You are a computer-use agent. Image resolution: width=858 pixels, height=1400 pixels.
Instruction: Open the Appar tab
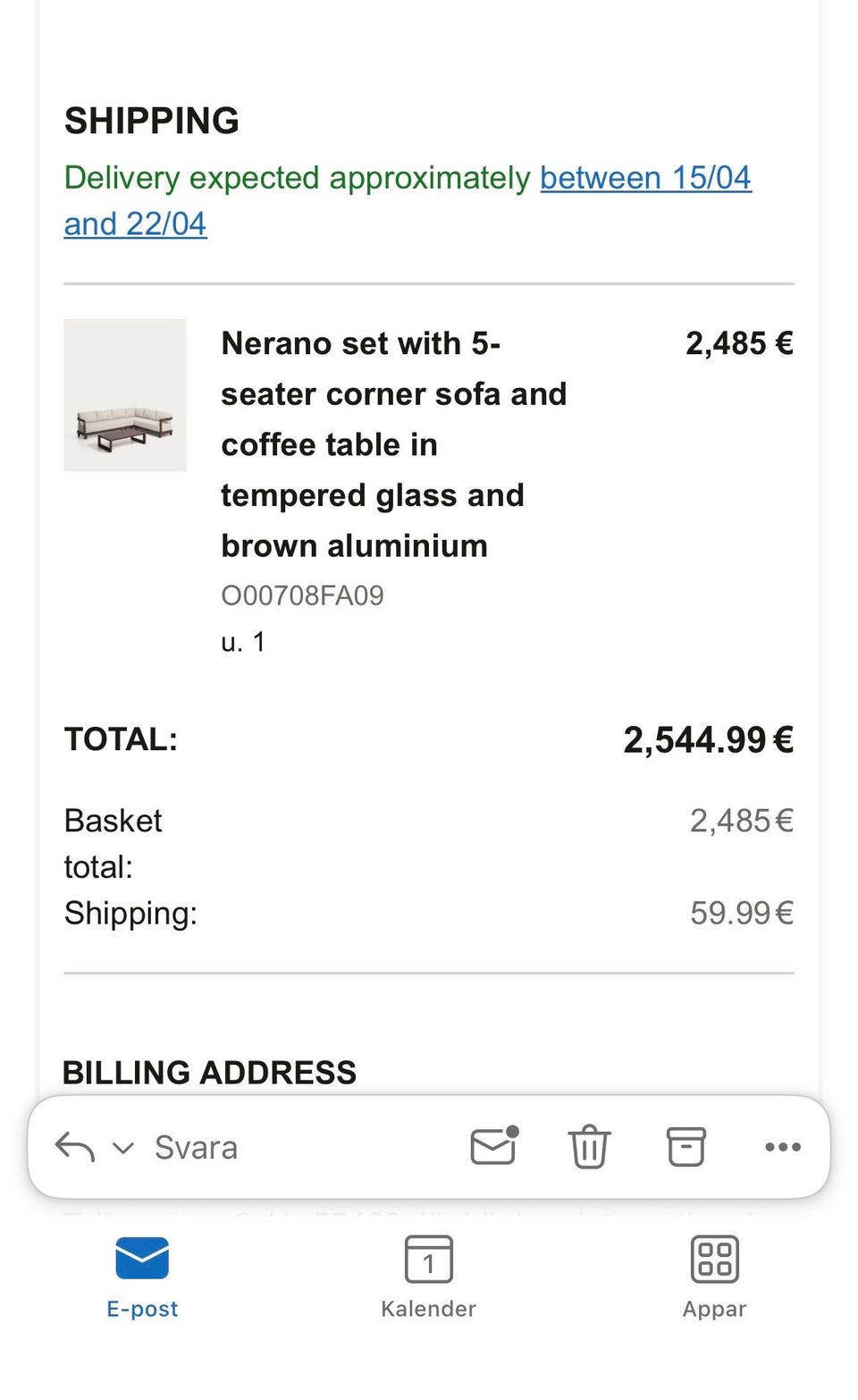tap(715, 1278)
